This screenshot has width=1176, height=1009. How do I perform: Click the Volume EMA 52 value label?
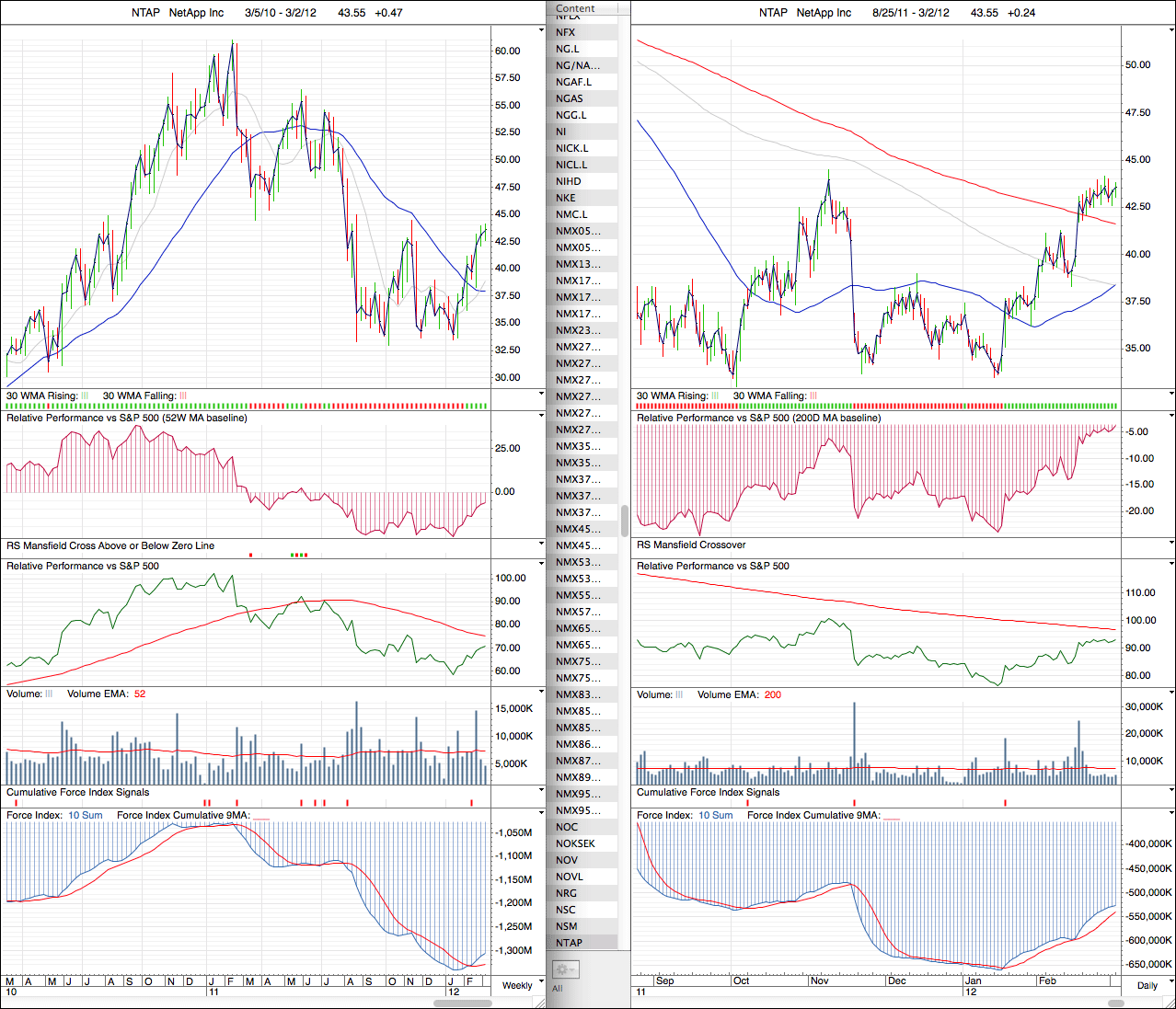coord(140,694)
